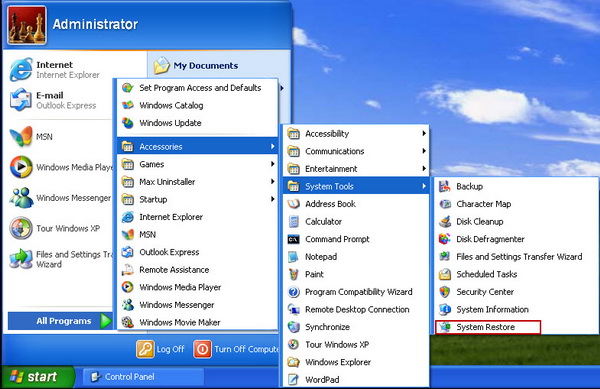Viewport: 600px width, 389px height.
Task: Open Windows Catalog icon
Action: (x=127, y=105)
